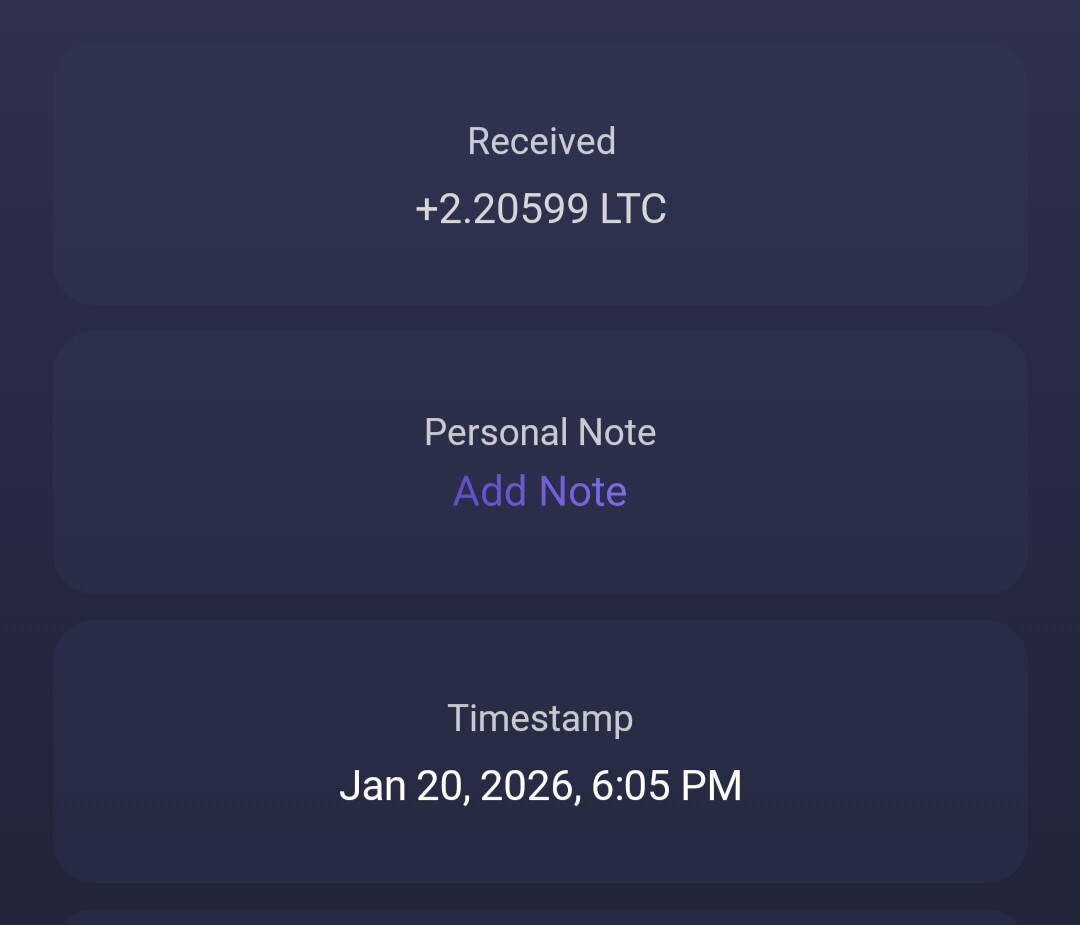
Task: Click the word Add in Add Note
Action: [490, 492]
